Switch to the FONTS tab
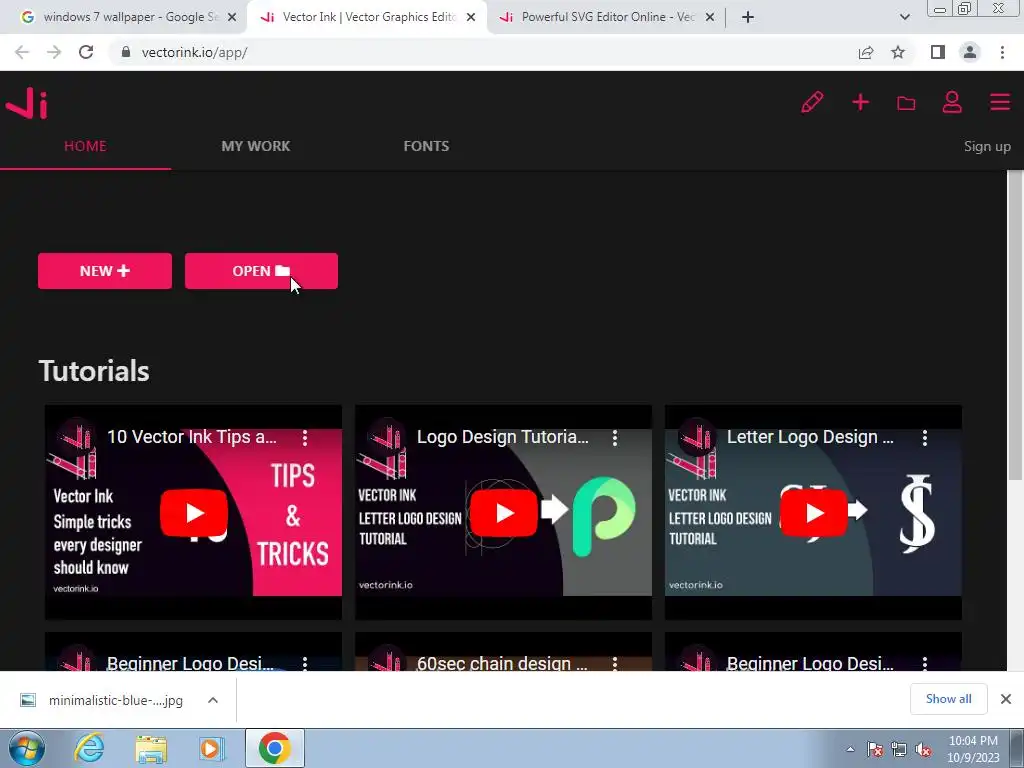The image size is (1024, 768). [x=426, y=146]
